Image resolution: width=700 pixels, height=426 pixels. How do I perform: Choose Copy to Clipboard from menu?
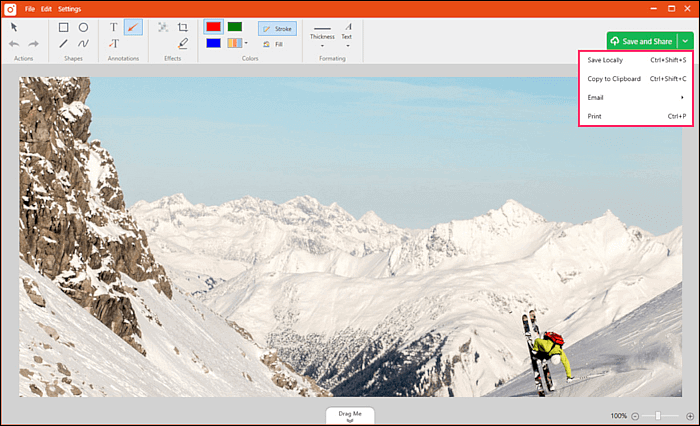click(614, 79)
